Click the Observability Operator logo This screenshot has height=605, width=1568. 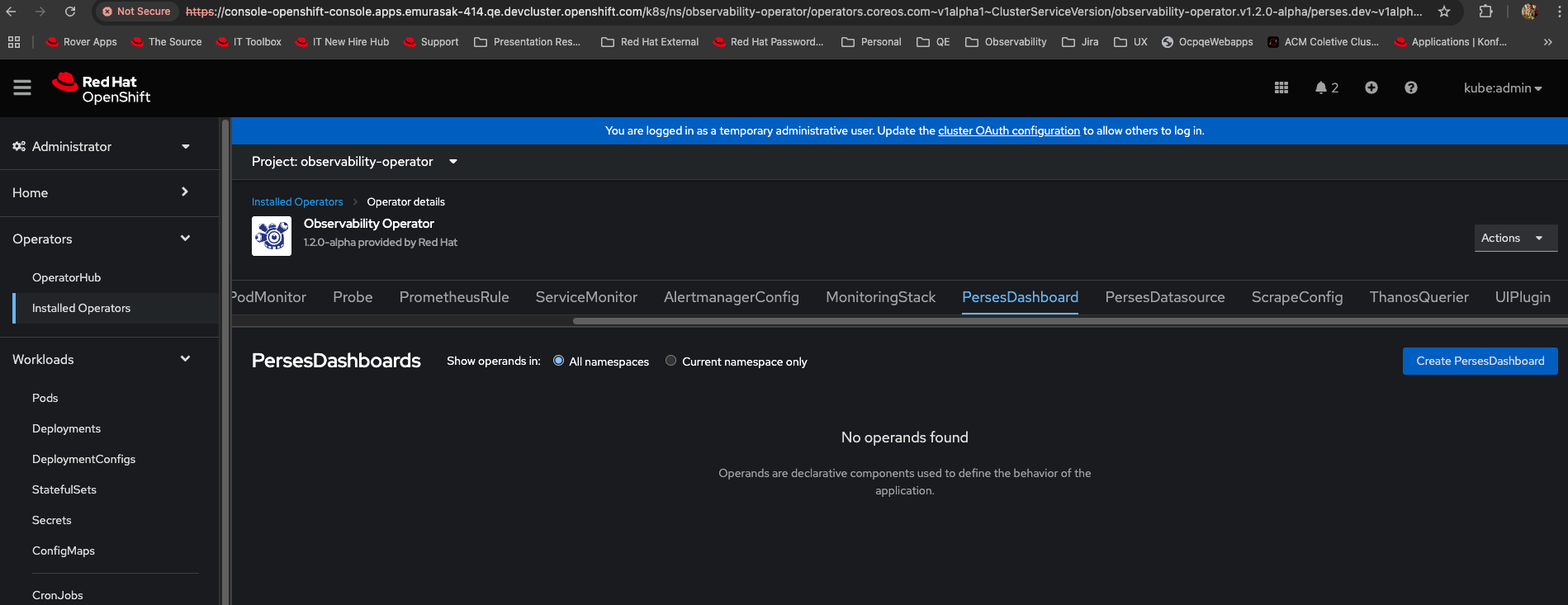272,236
